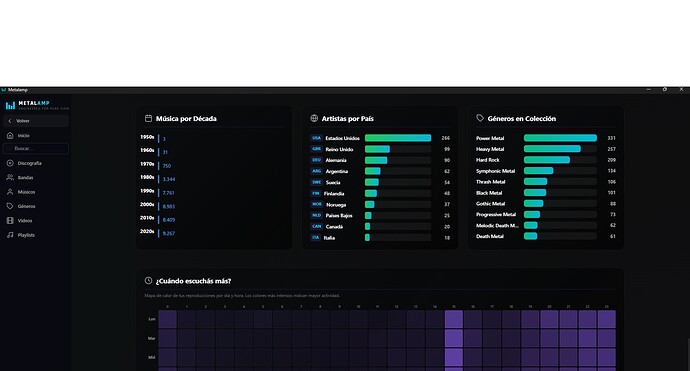Click the tag icon beside Géneros in sidebar
The image size is (690, 371).
click(x=10, y=206)
